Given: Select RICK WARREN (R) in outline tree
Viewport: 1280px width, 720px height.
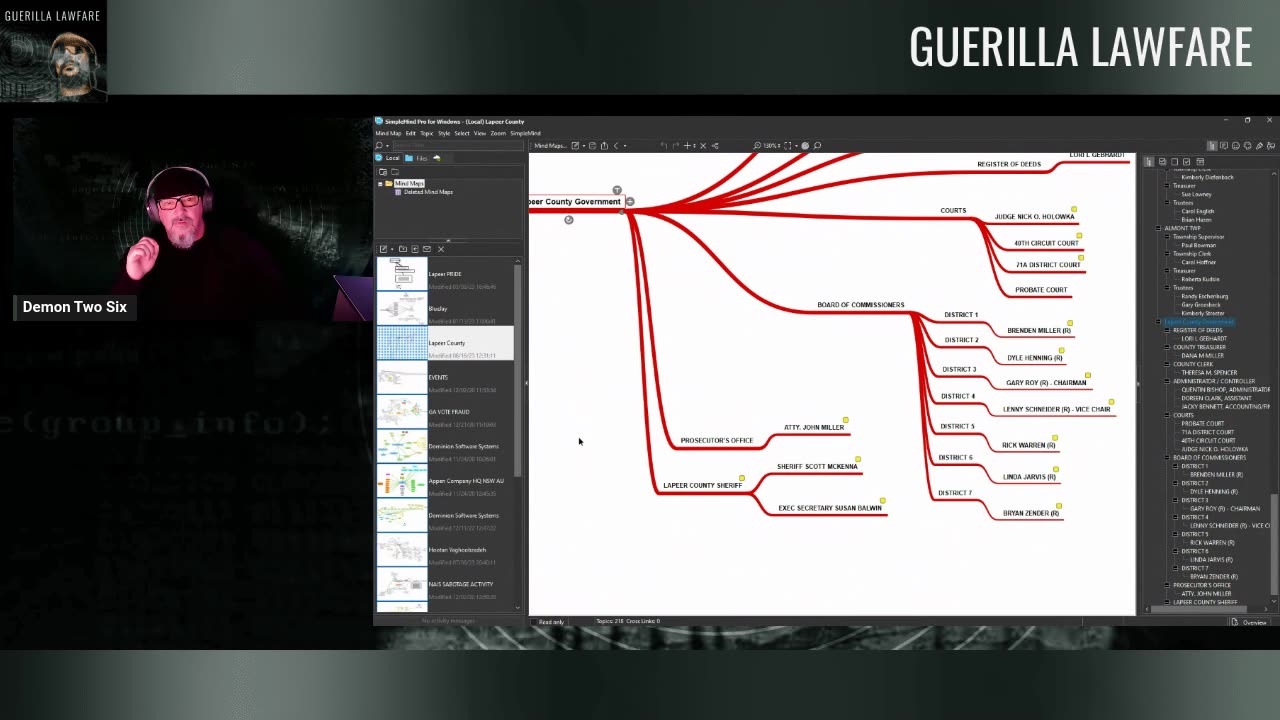Looking at the screenshot, I should 1212,543.
